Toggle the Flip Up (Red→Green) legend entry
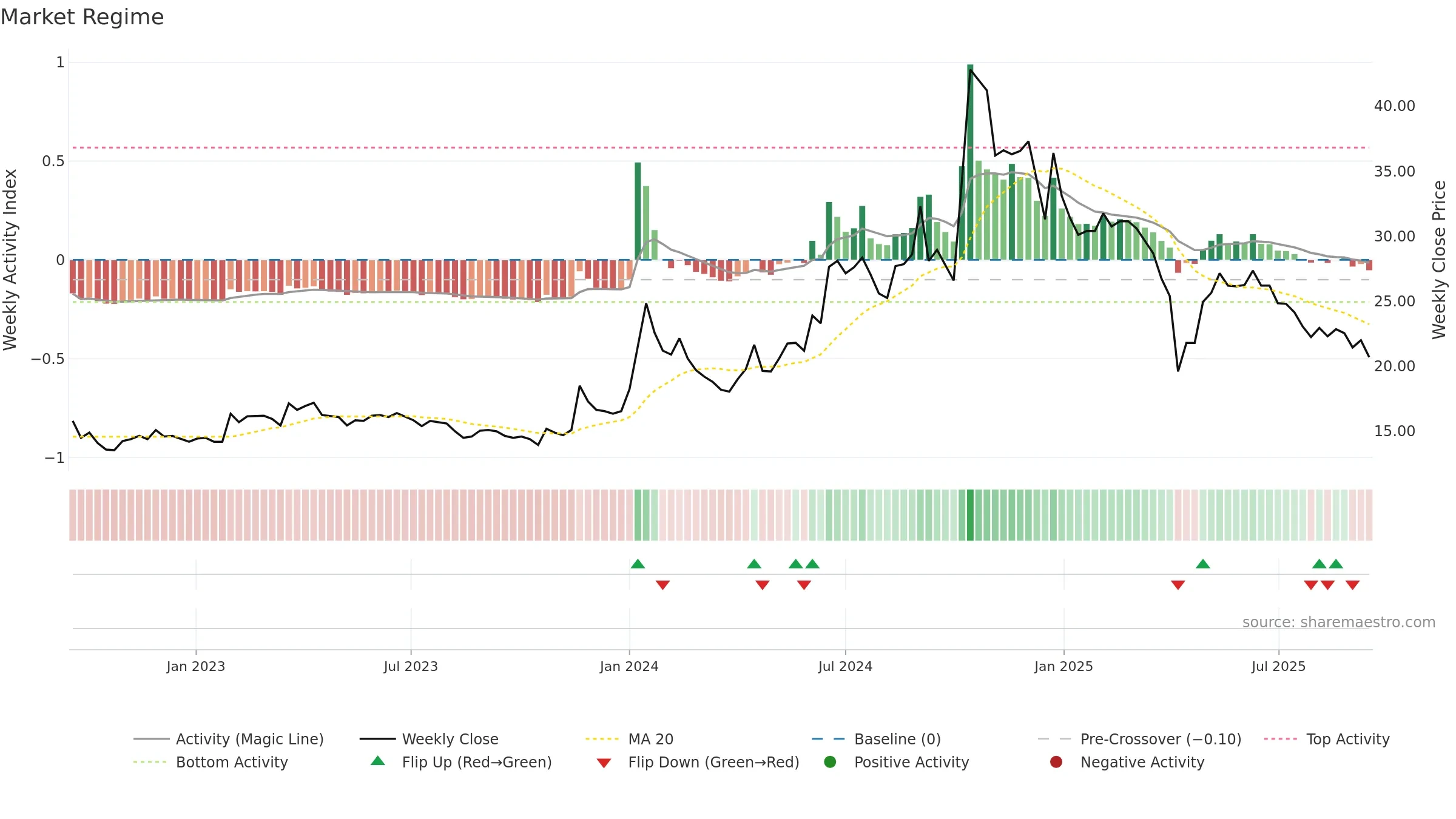The image size is (1456, 819). click(x=461, y=762)
